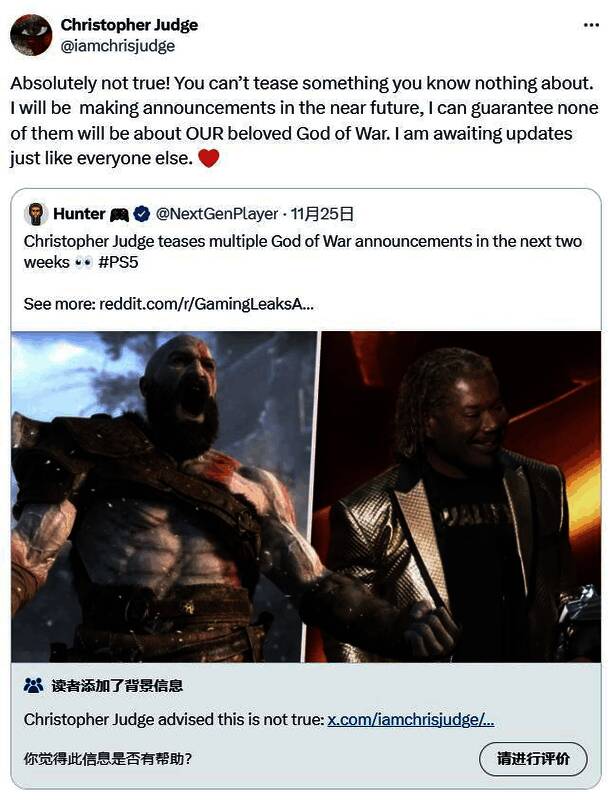The width and height of the screenshot is (615, 800).
Task: Open the three-dot more options menu
Action: (x=591, y=25)
